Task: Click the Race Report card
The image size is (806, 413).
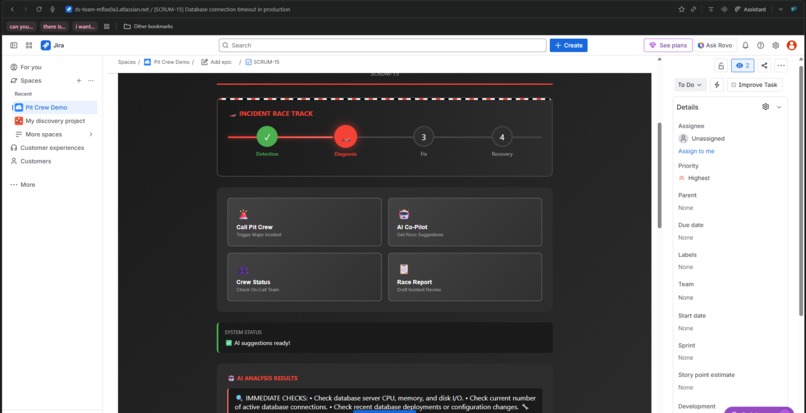Action: click(465, 277)
